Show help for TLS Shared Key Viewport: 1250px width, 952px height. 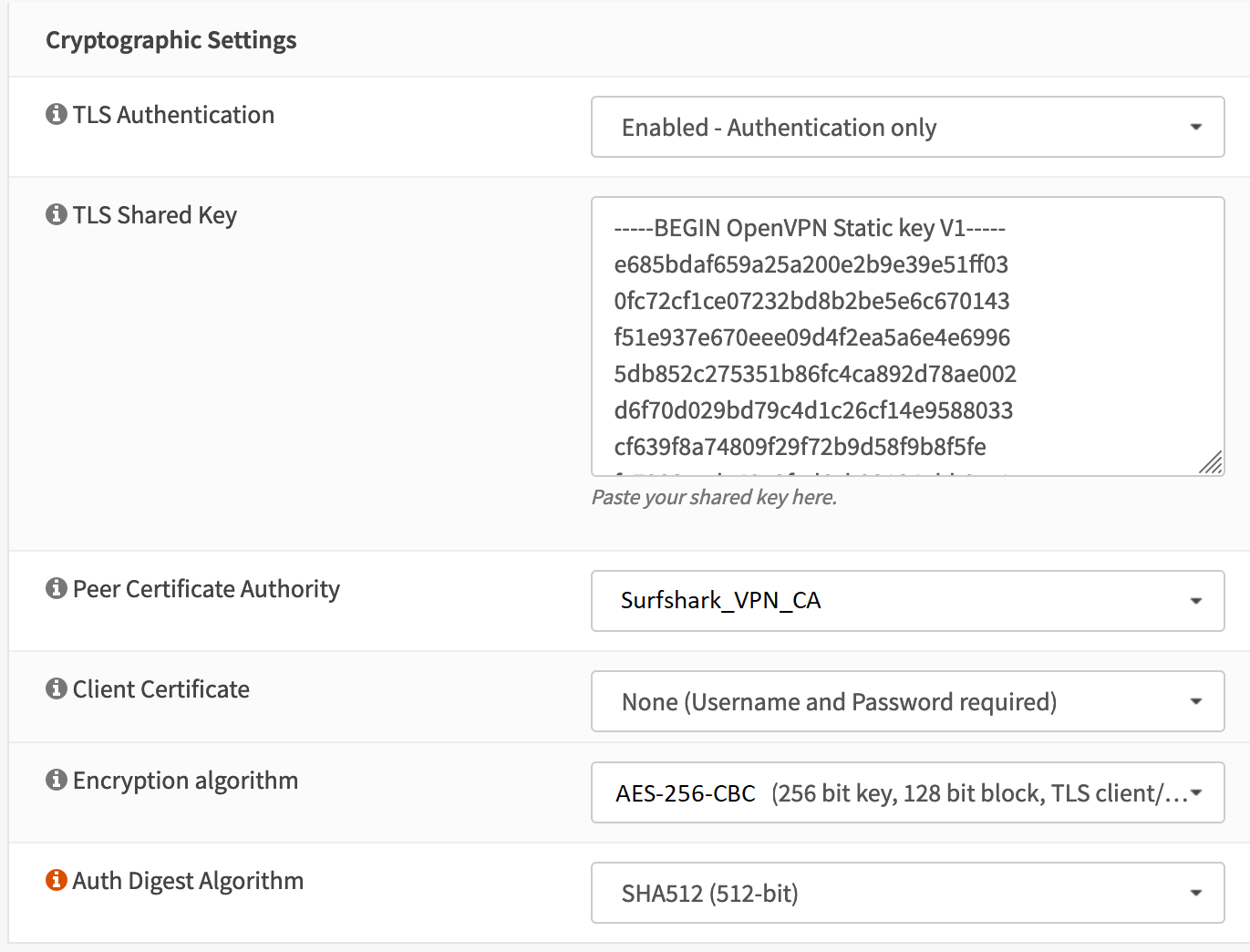click(57, 215)
